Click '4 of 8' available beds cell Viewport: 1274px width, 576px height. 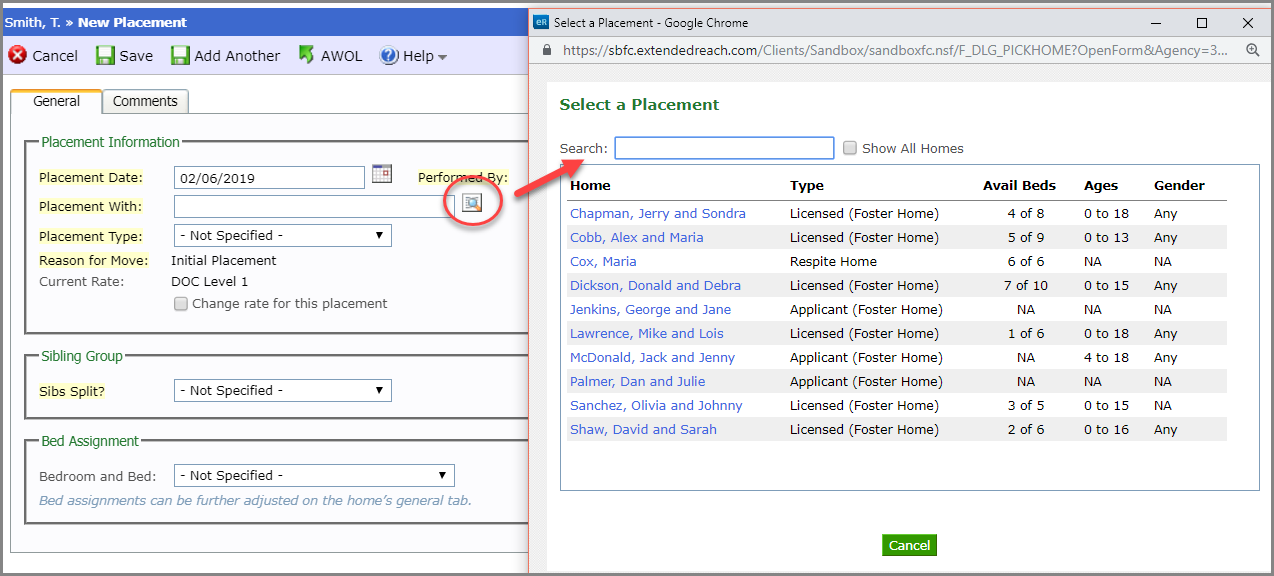(x=1025, y=213)
